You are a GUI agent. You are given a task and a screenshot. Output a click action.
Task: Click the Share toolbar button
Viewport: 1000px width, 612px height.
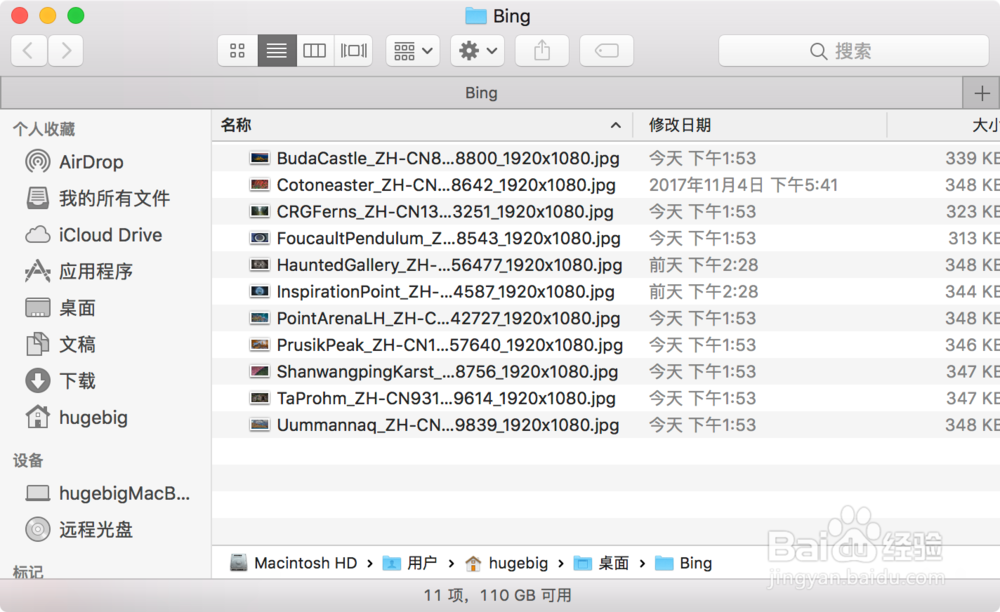542,50
